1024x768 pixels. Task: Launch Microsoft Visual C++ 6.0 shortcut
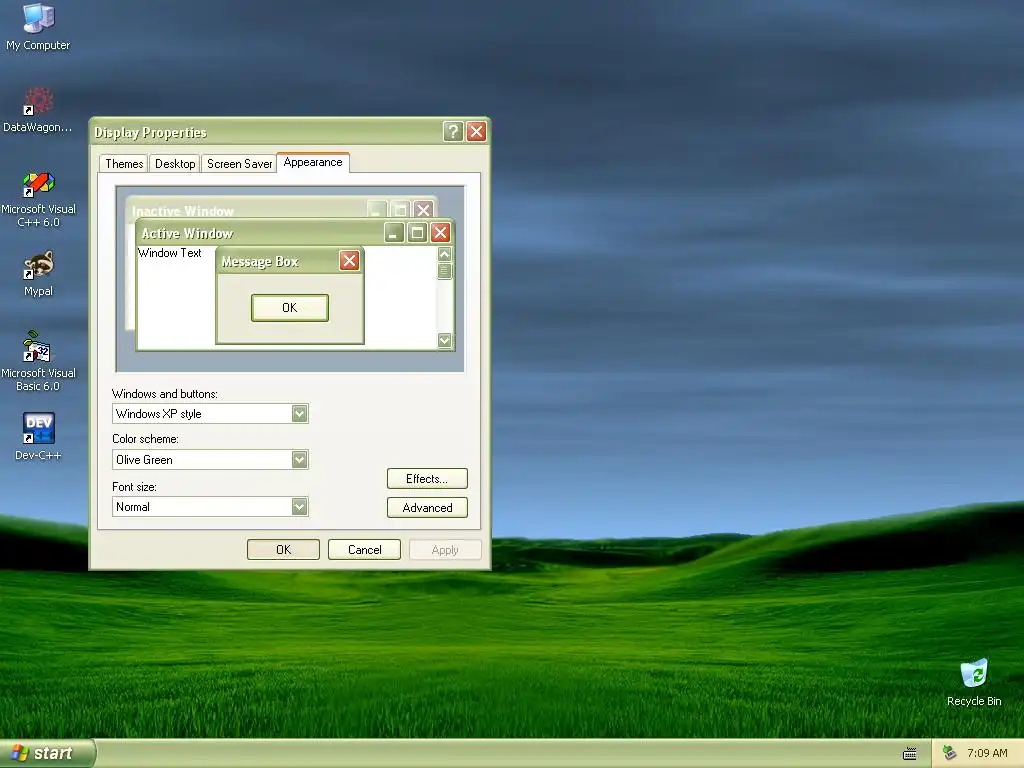pyautogui.click(x=38, y=199)
